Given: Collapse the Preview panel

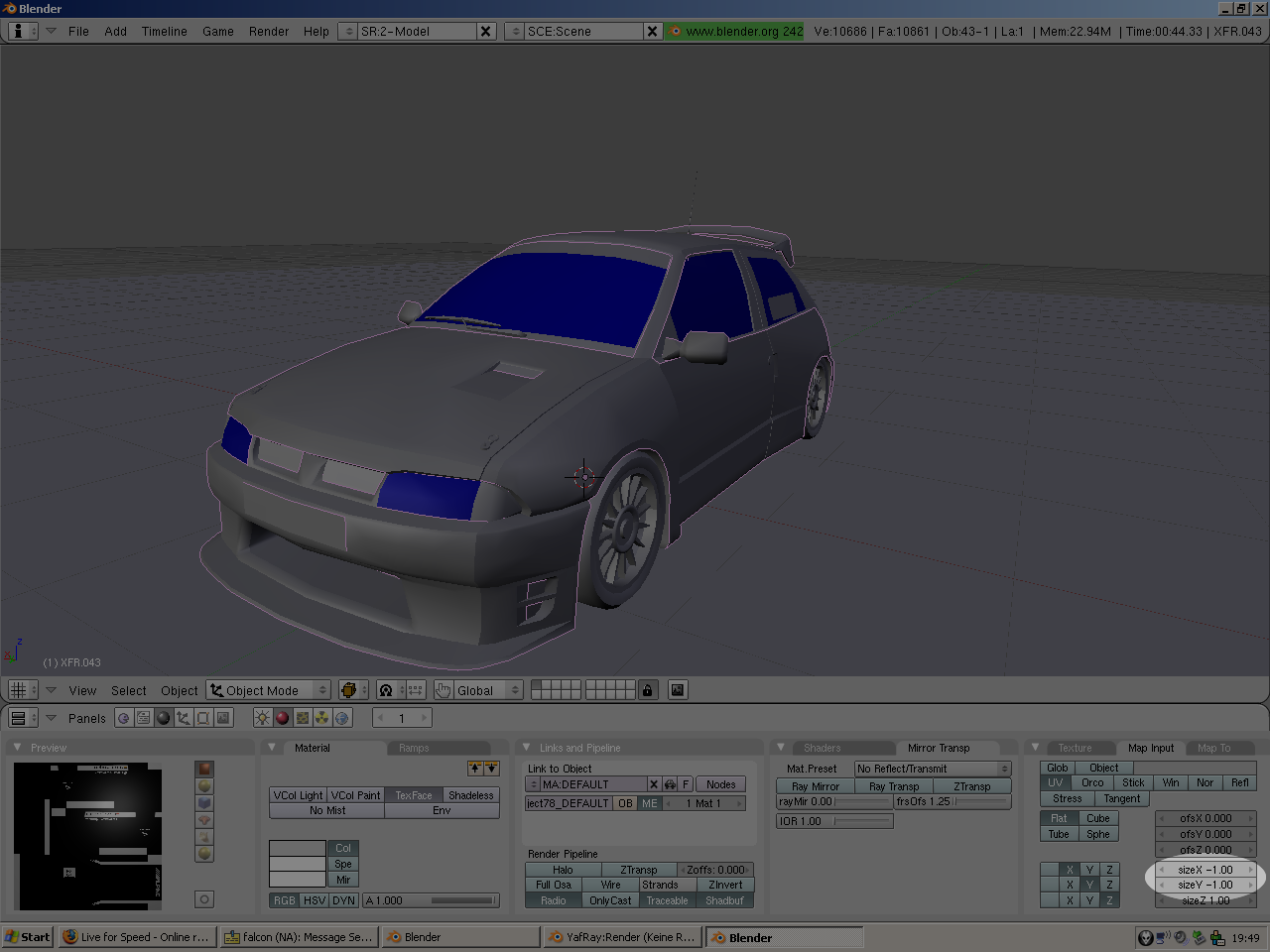Looking at the screenshot, I should pos(17,747).
